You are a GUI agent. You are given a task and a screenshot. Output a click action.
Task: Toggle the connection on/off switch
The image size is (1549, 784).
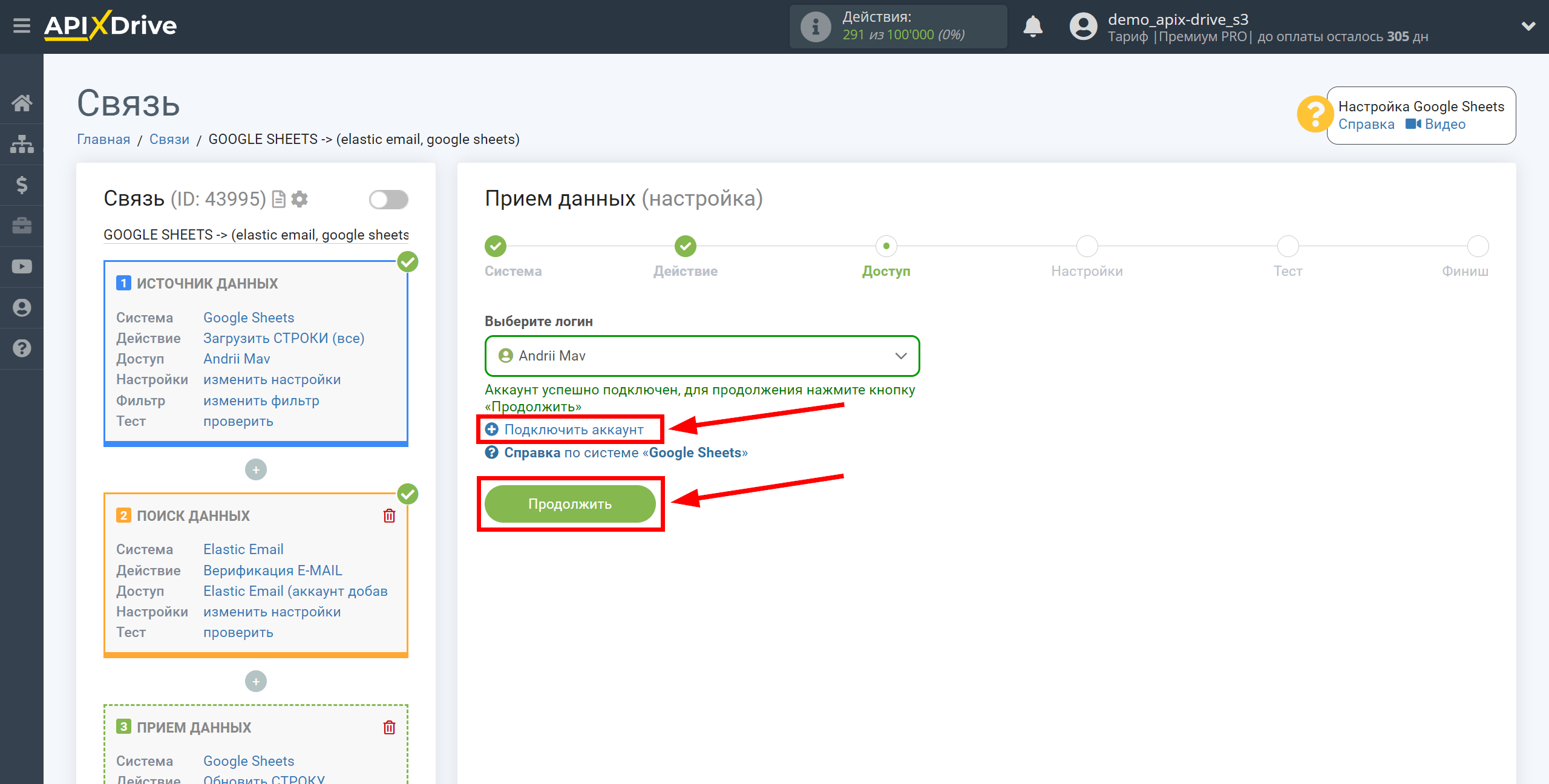388,200
